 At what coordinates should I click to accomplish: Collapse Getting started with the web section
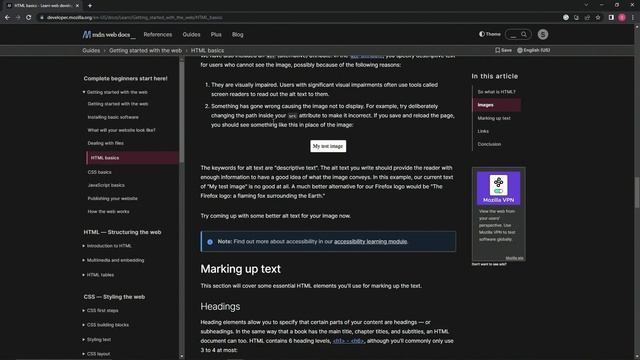[116, 92]
